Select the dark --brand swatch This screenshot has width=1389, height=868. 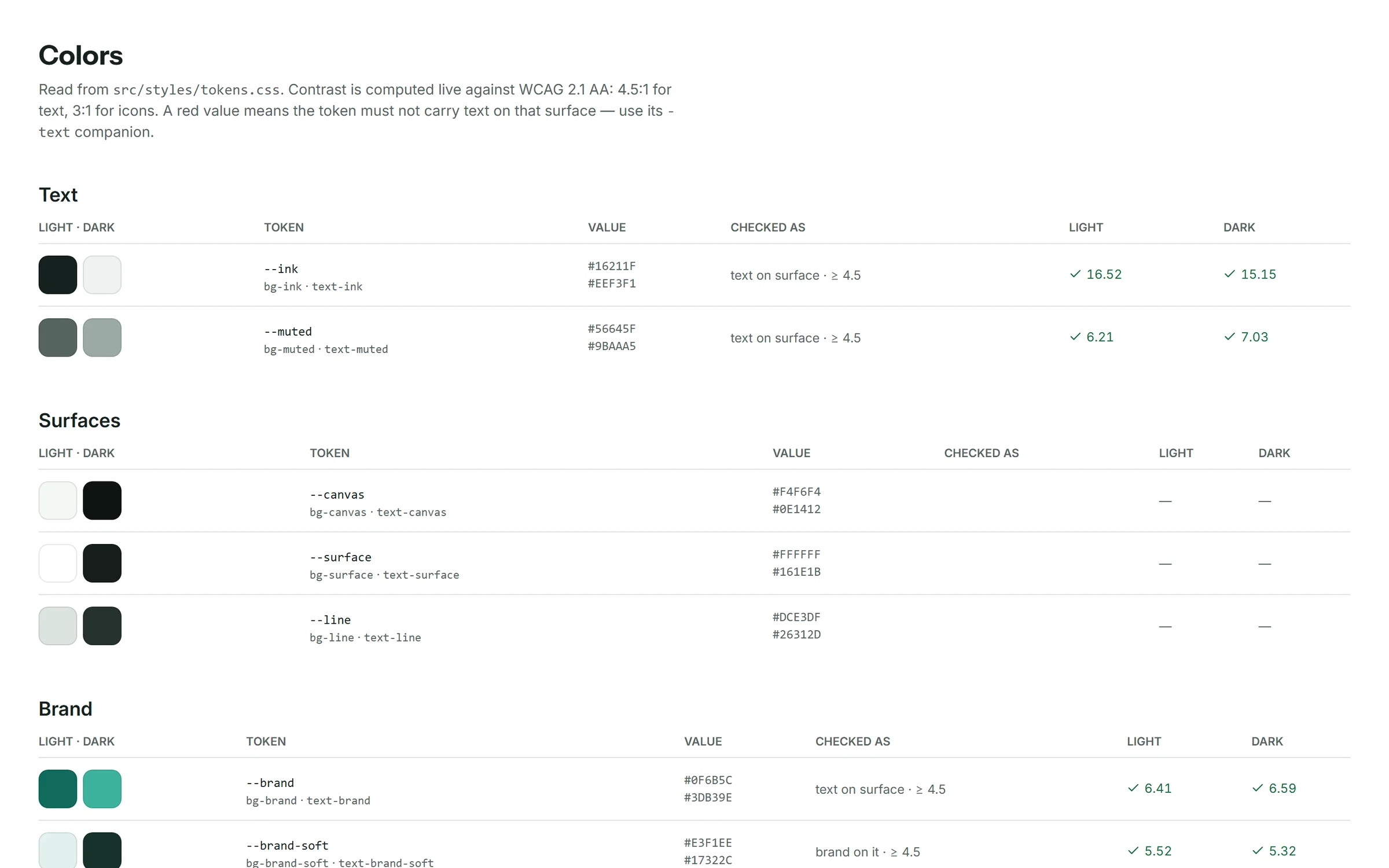(x=102, y=789)
